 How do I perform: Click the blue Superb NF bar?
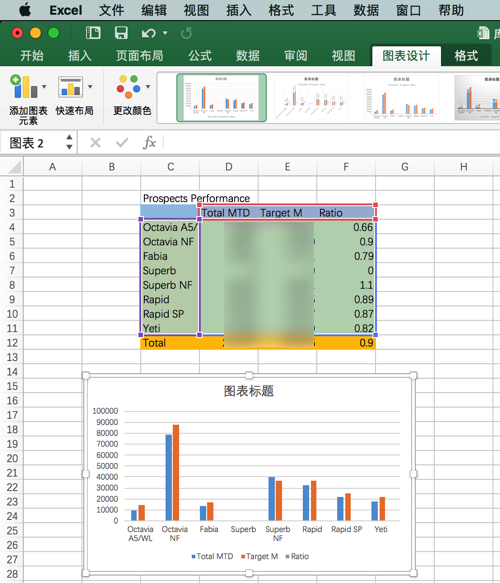pyautogui.click(x=272, y=499)
